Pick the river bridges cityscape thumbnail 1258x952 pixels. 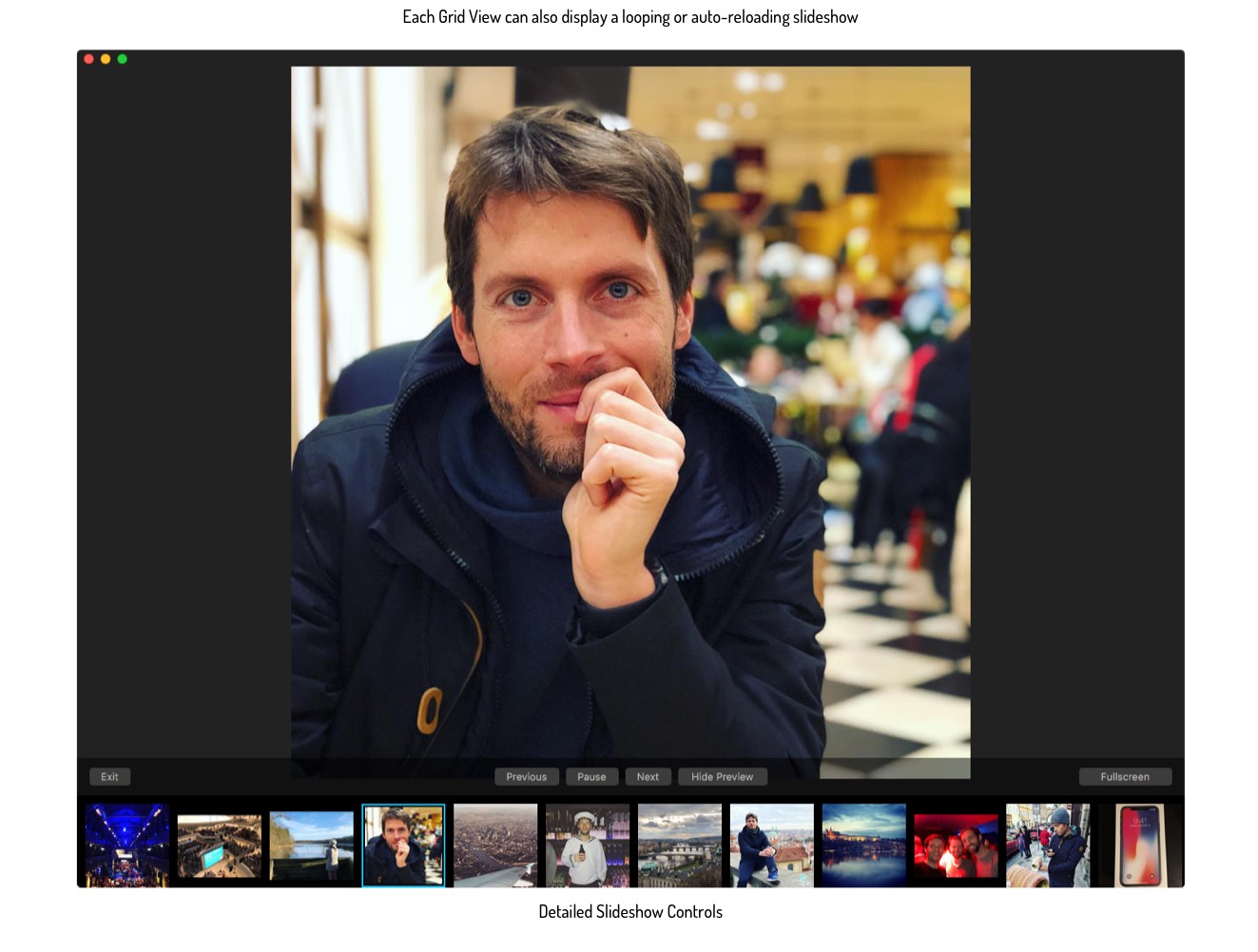point(680,845)
